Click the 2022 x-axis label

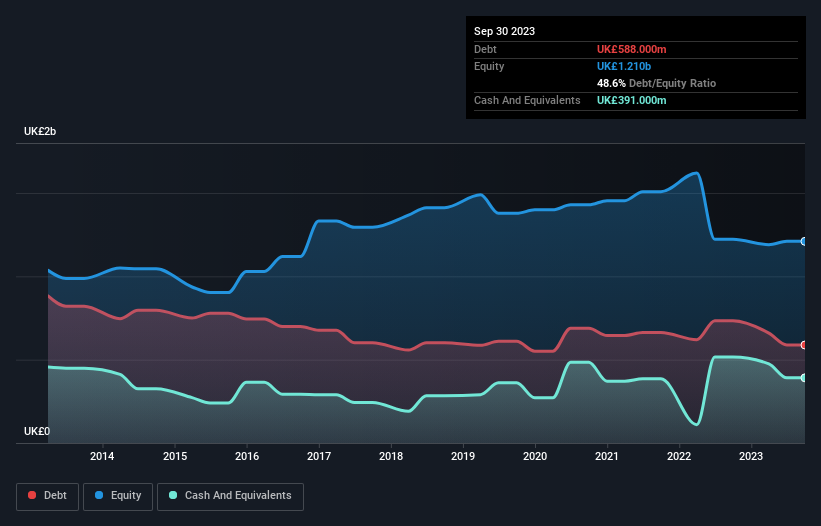(679, 457)
